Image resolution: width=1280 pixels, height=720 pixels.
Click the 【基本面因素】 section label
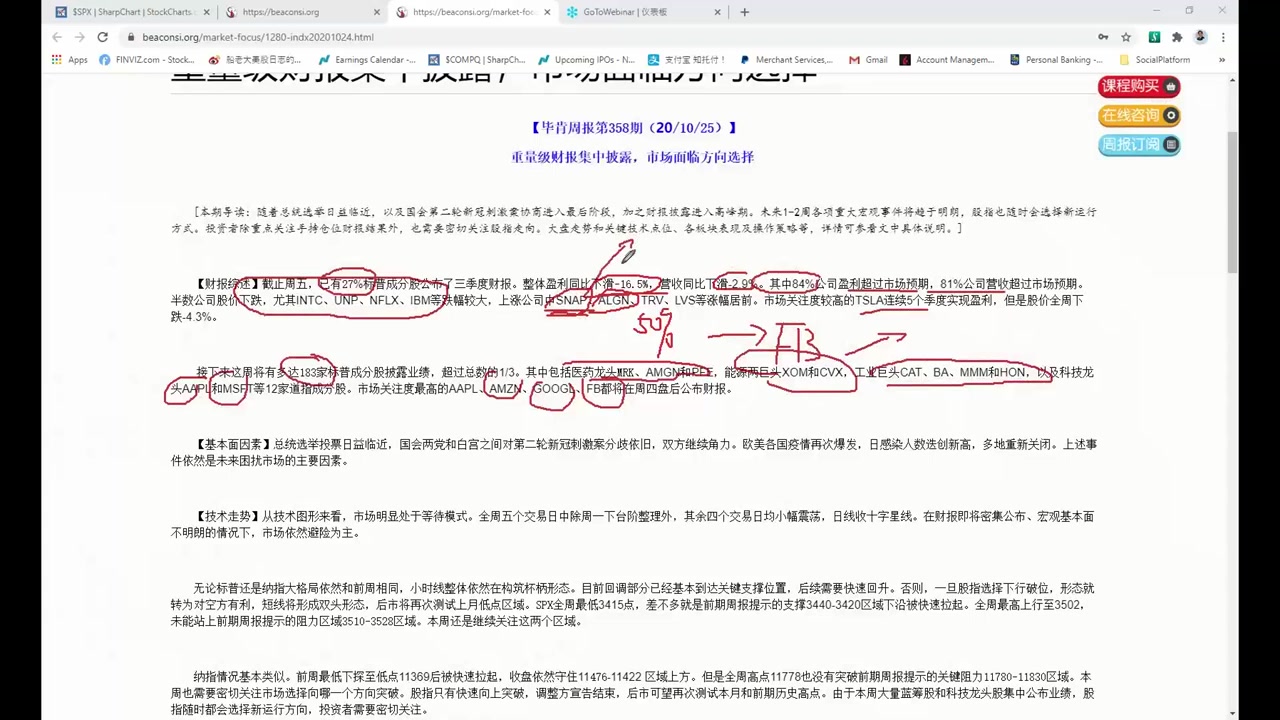coord(234,444)
